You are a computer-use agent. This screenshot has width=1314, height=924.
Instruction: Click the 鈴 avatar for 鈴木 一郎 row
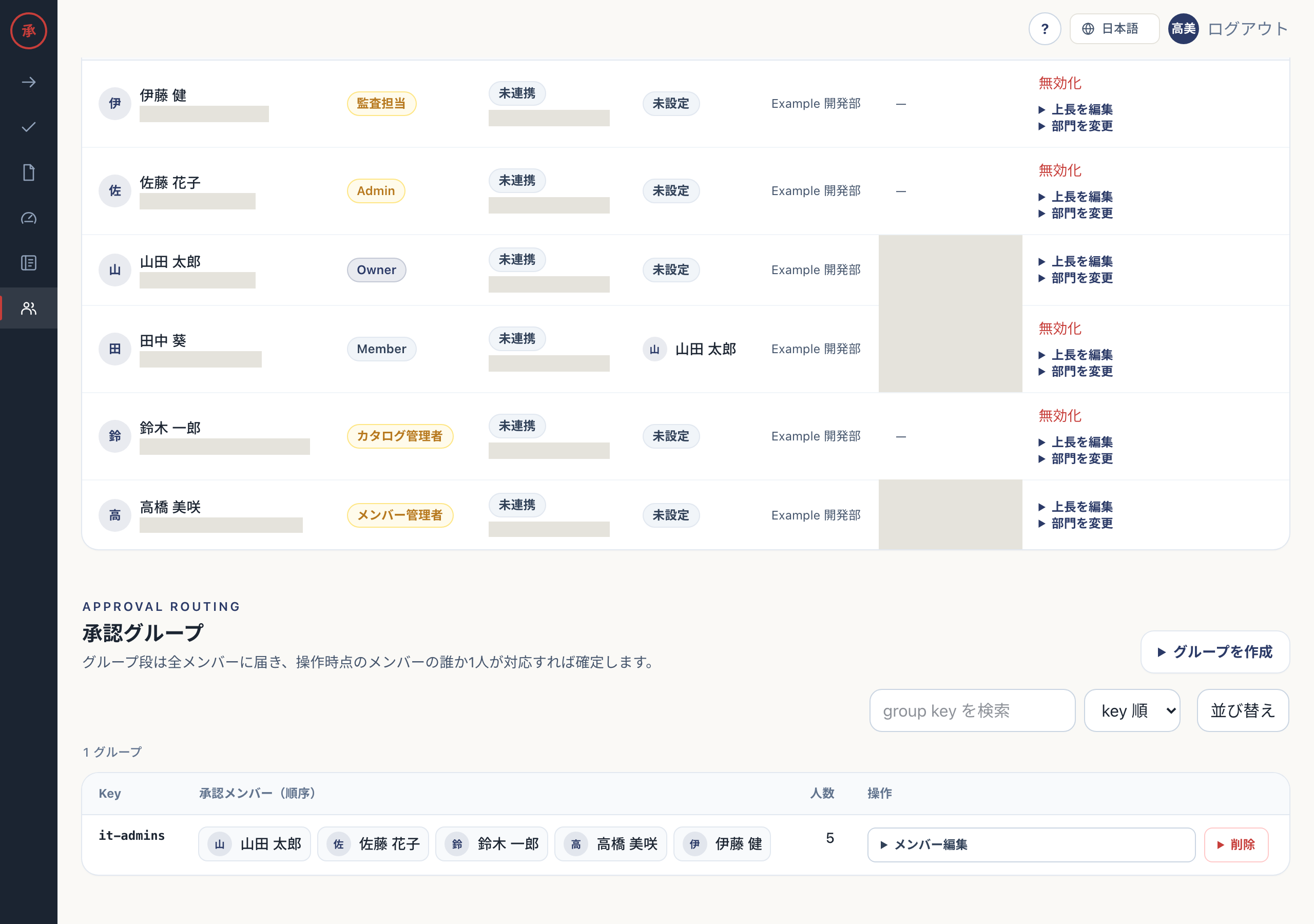click(115, 436)
